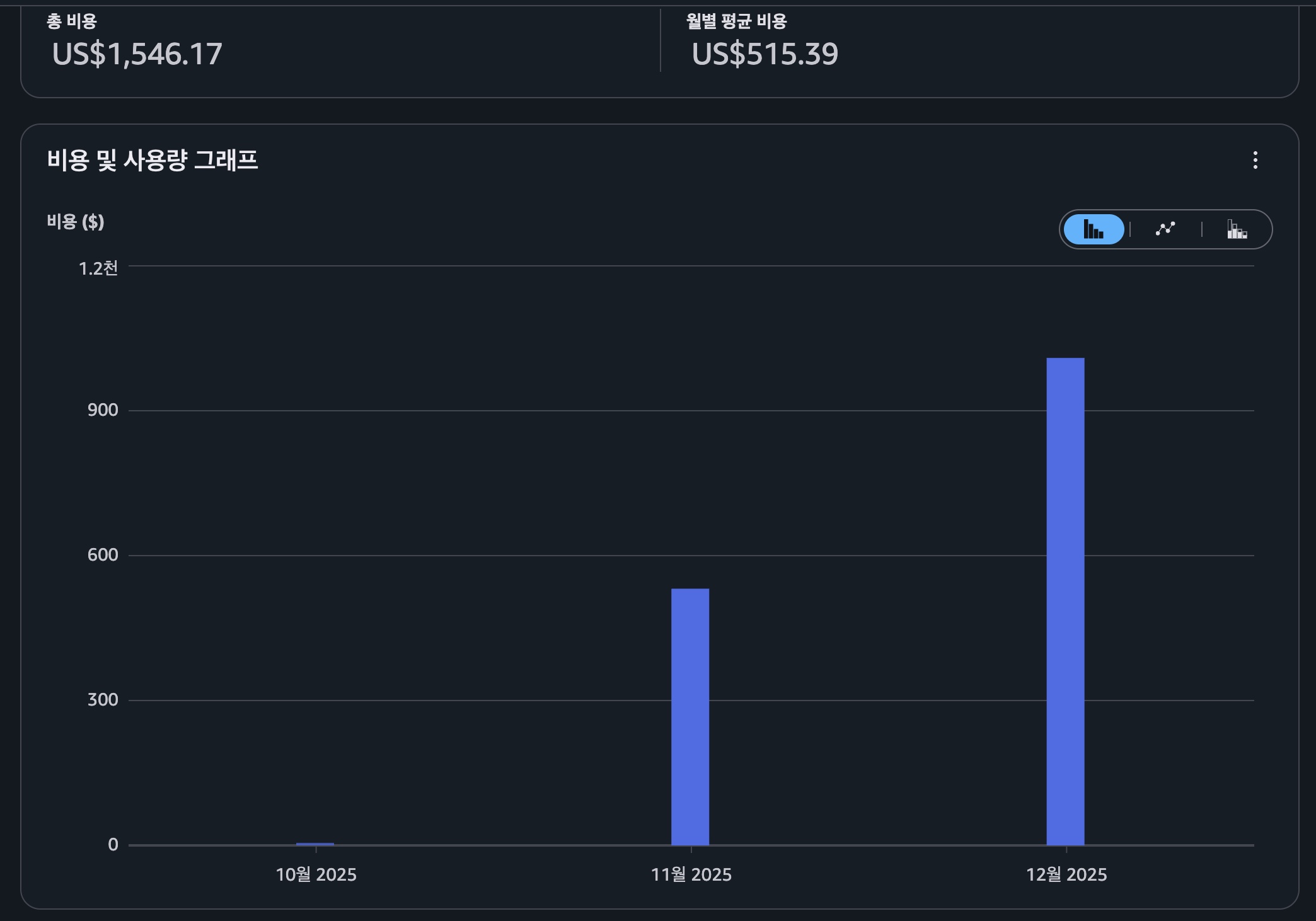
Task: Click the '총 비용' label
Action: tap(71, 21)
